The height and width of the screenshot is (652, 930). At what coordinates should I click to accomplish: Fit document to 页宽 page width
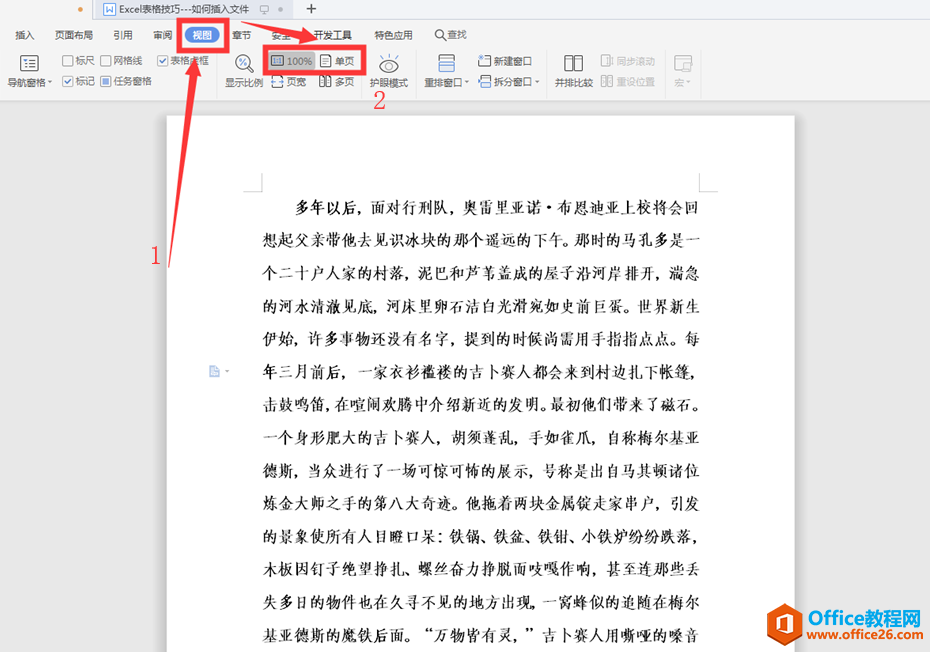click(x=289, y=82)
